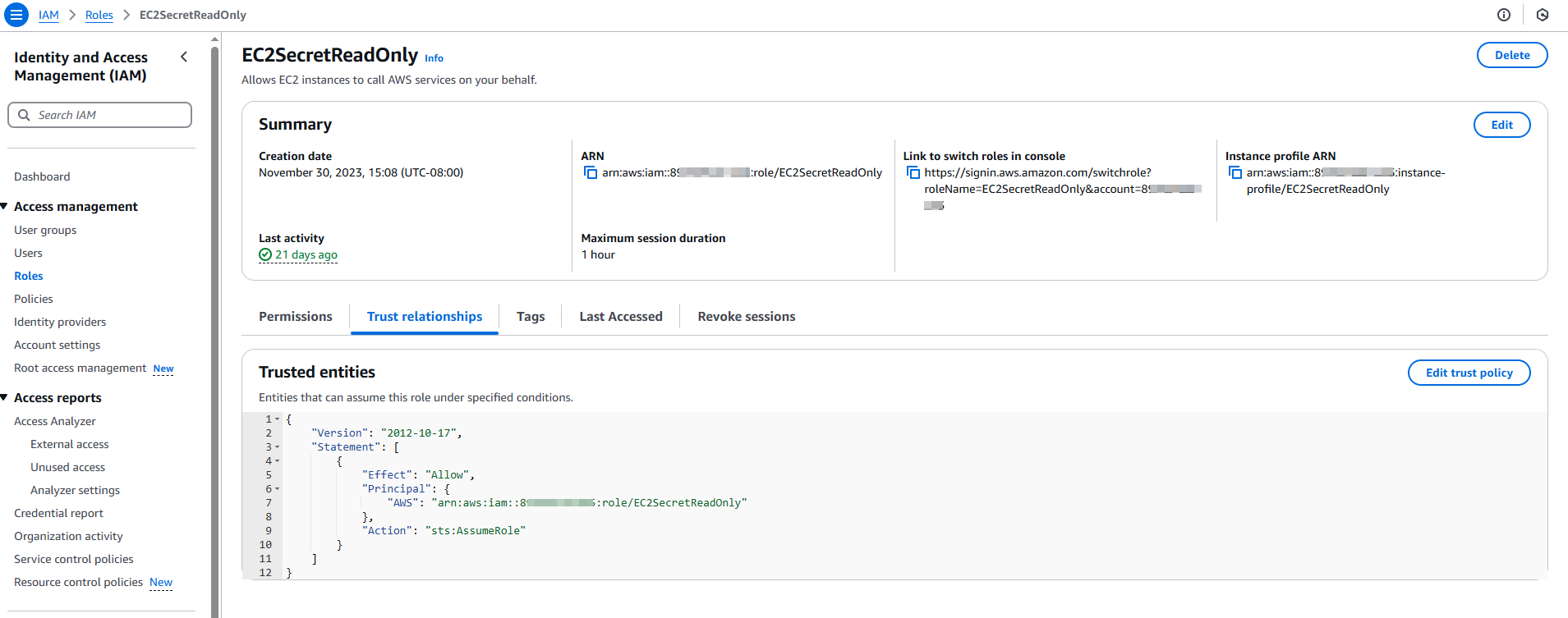The height and width of the screenshot is (618, 1568).
Task: Collapse the Access reports section
Action: pos(5,397)
